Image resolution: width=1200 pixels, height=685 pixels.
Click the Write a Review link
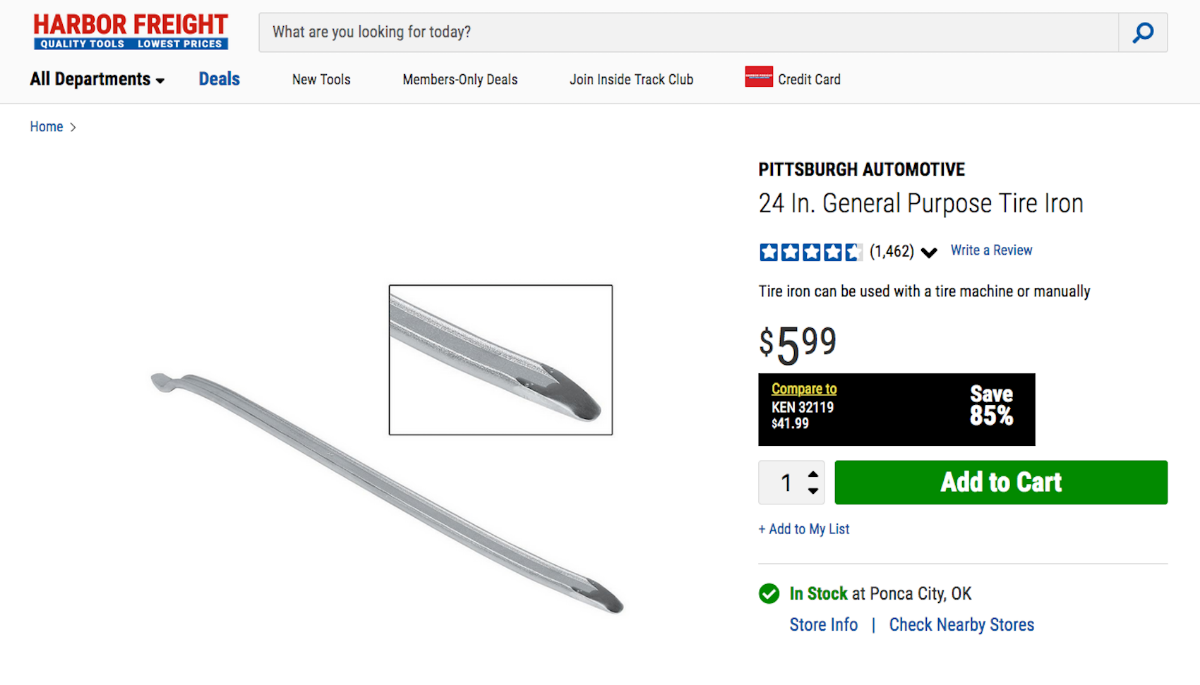[991, 251]
